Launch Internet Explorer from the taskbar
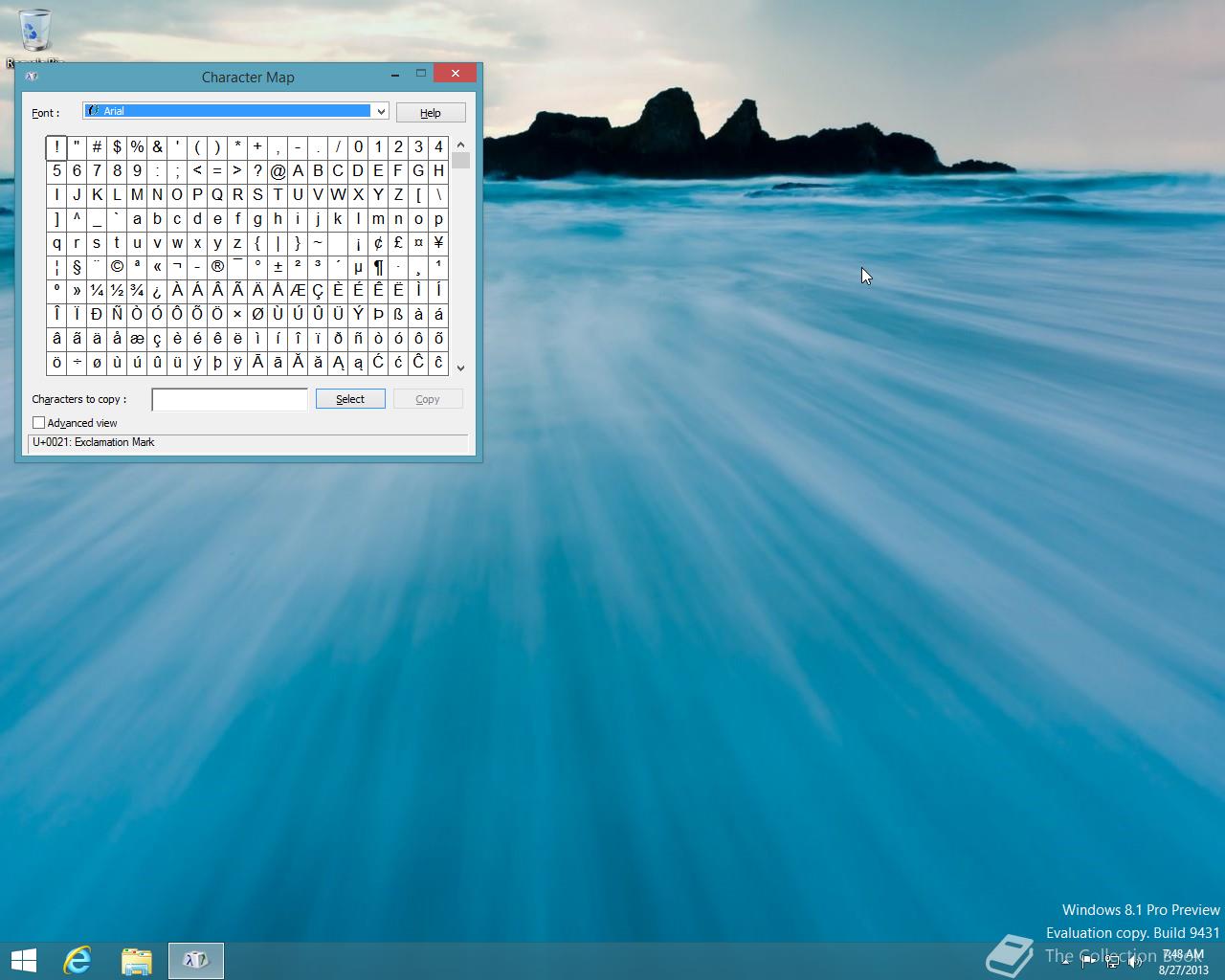The width and height of the screenshot is (1225, 980). coord(78,960)
